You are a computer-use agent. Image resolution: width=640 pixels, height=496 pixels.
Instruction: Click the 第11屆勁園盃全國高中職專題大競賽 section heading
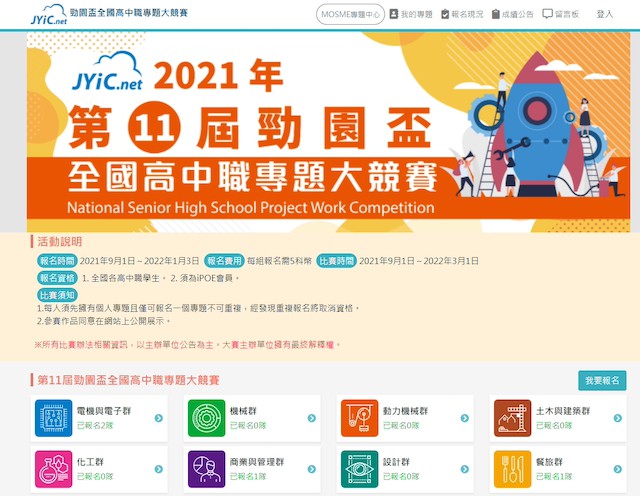129,380
